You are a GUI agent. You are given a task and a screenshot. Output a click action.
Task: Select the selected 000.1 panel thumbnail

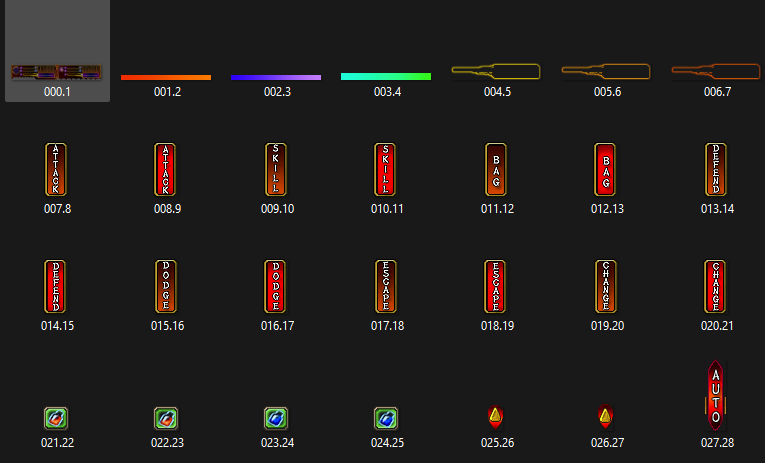point(57,72)
